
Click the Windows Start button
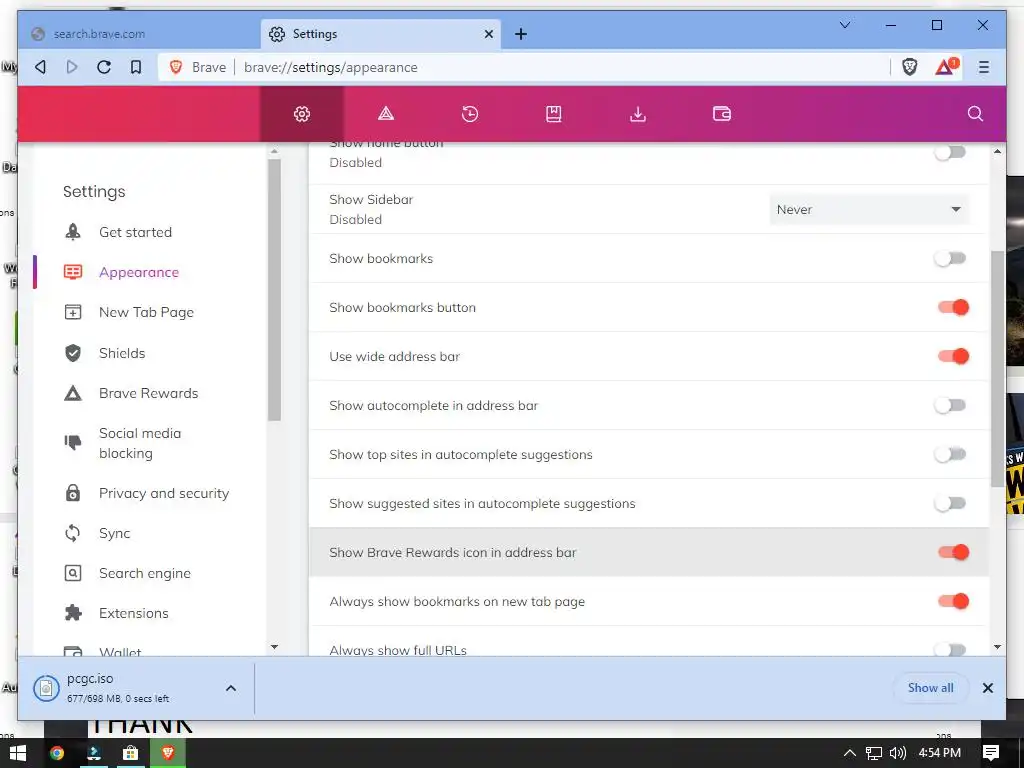point(18,754)
